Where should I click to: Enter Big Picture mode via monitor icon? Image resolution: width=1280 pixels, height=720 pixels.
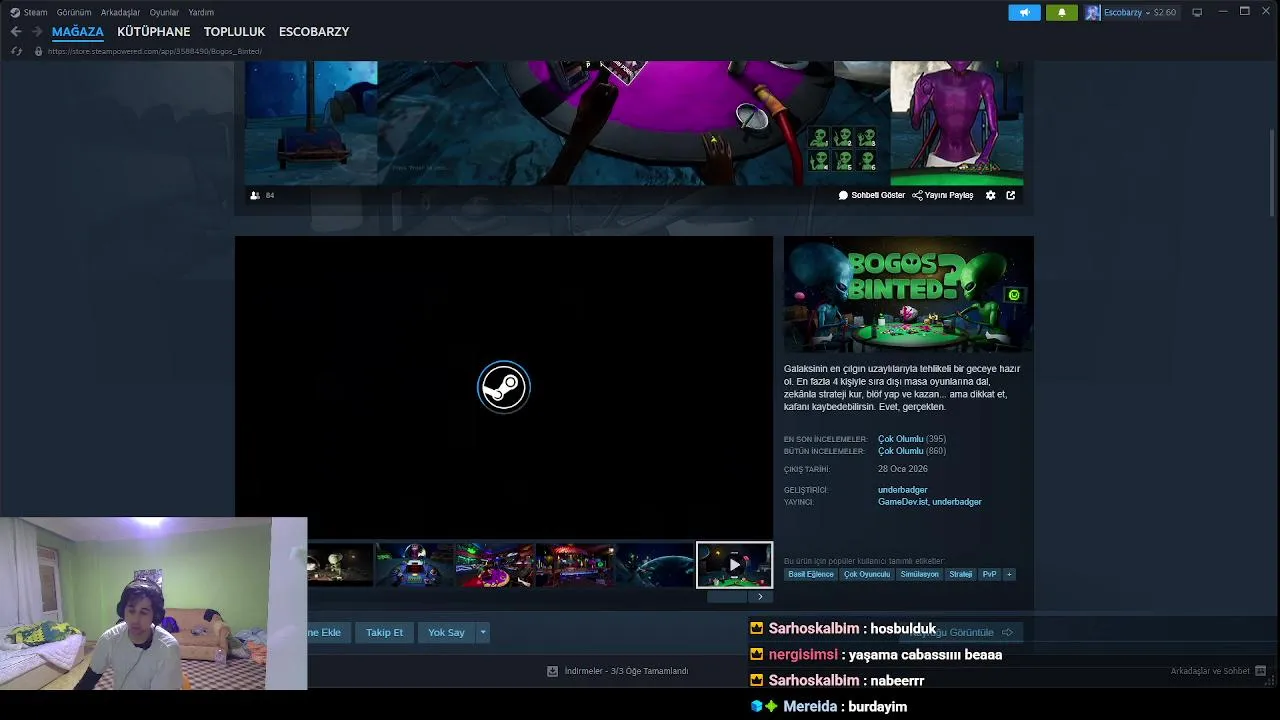point(1197,12)
